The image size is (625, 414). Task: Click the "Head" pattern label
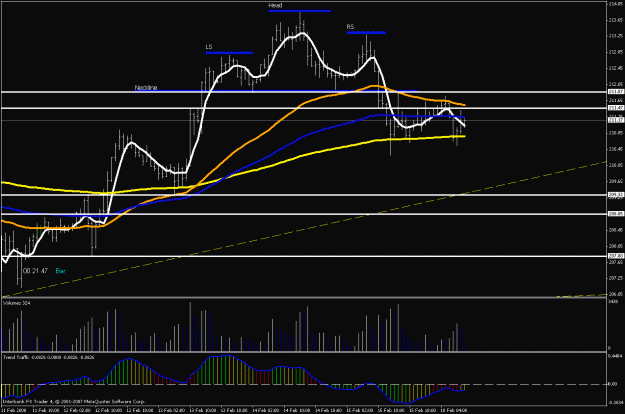275,6
